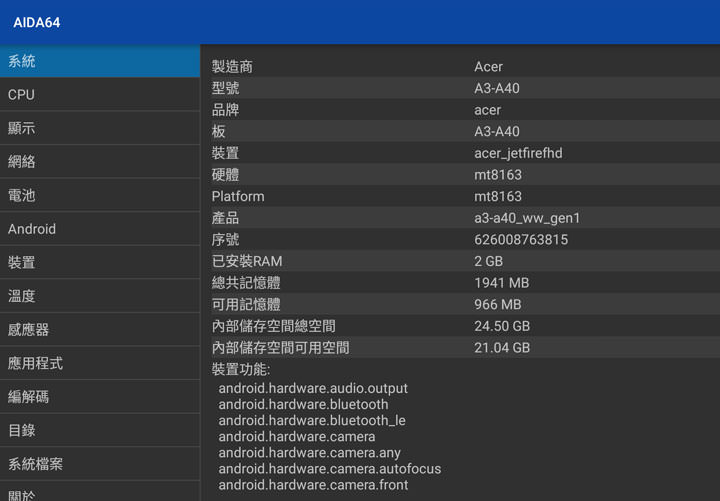The image size is (720, 501).
Task: Switch to the 顯示 category
Action: (100, 128)
